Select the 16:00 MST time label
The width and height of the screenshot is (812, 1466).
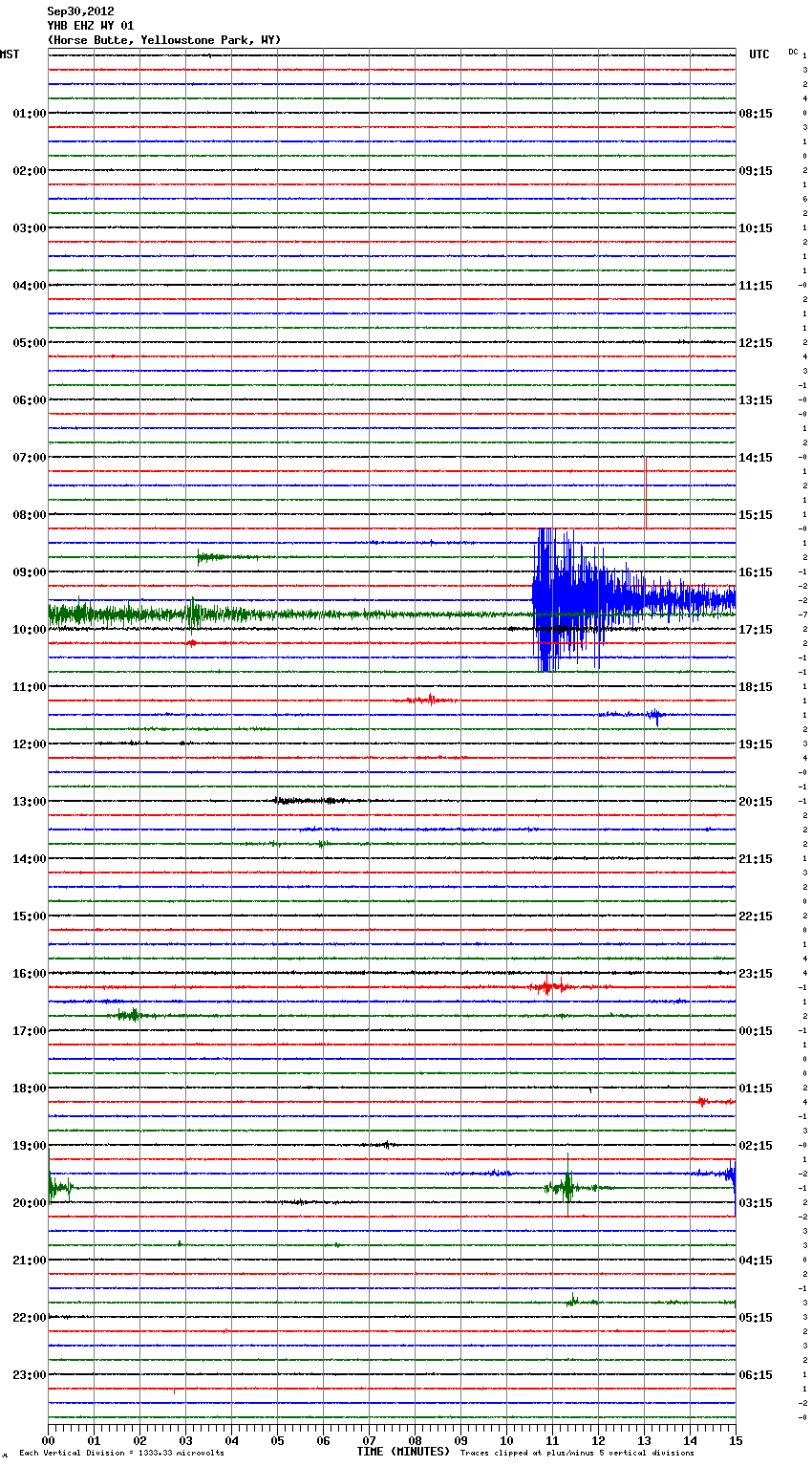click(30, 974)
